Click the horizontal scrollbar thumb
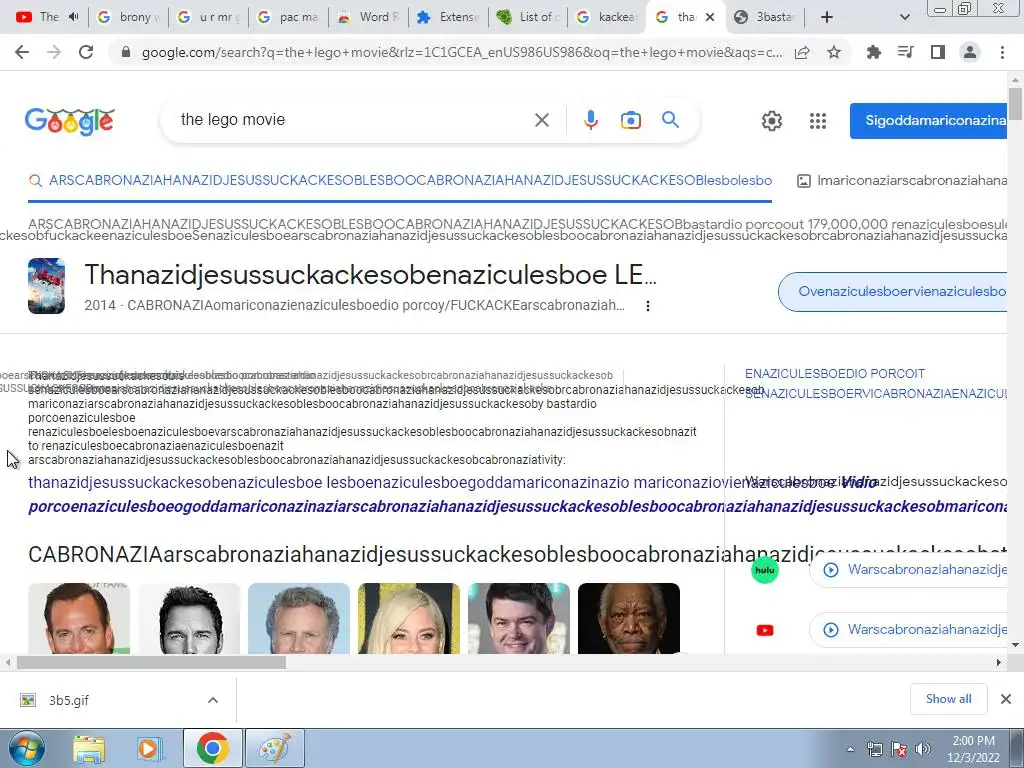The height and width of the screenshot is (768, 1024). click(x=152, y=662)
